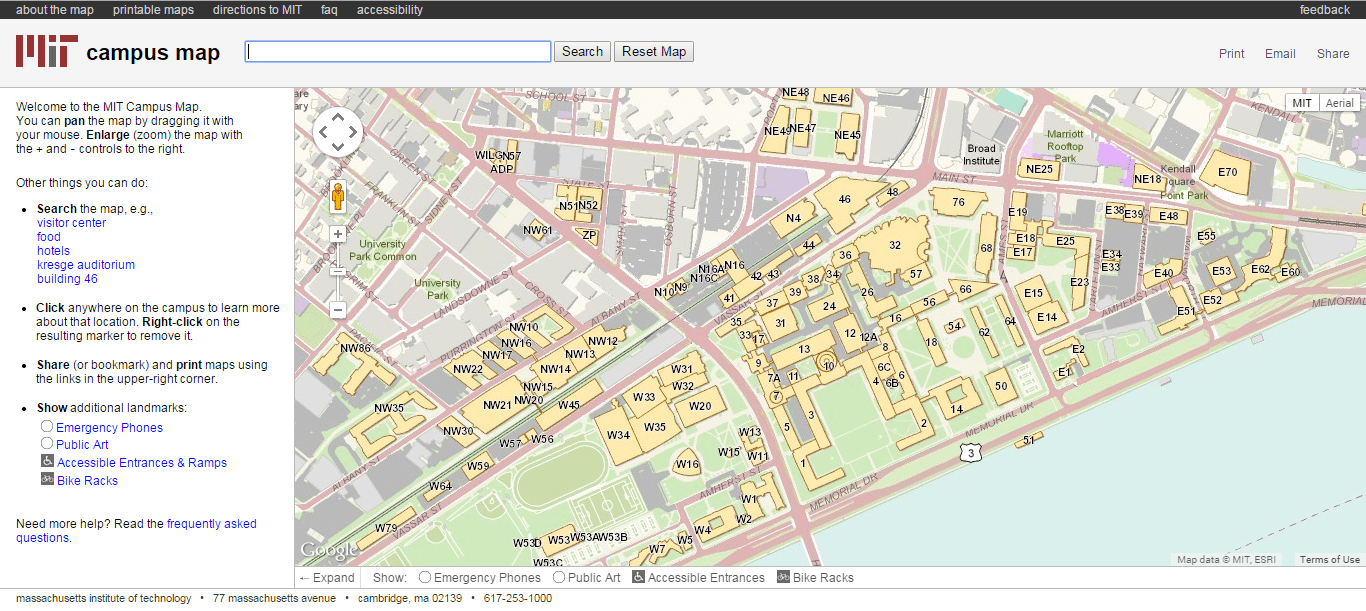Click the sidebar wheelchair accessibility icon
Image resolution: width=1366 pixels, height=611 pixels.
(x=47, y=461)
